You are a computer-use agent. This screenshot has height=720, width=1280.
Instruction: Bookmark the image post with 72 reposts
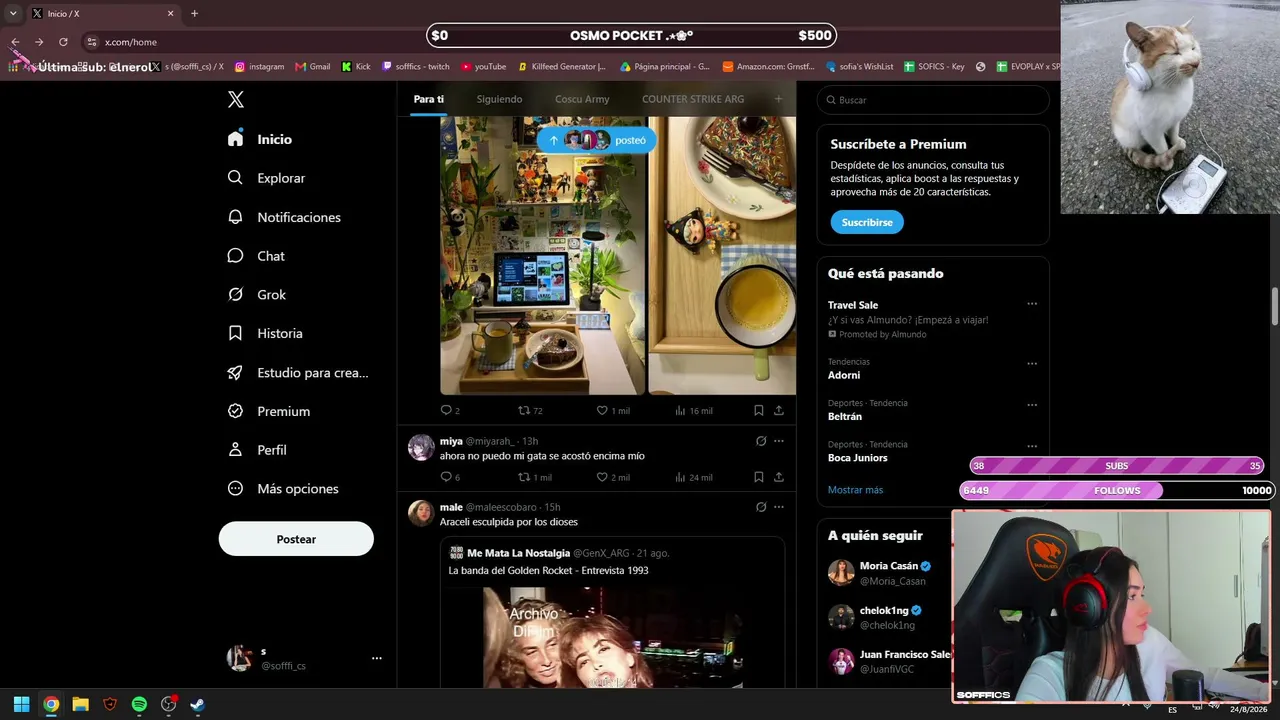(759, 411)
